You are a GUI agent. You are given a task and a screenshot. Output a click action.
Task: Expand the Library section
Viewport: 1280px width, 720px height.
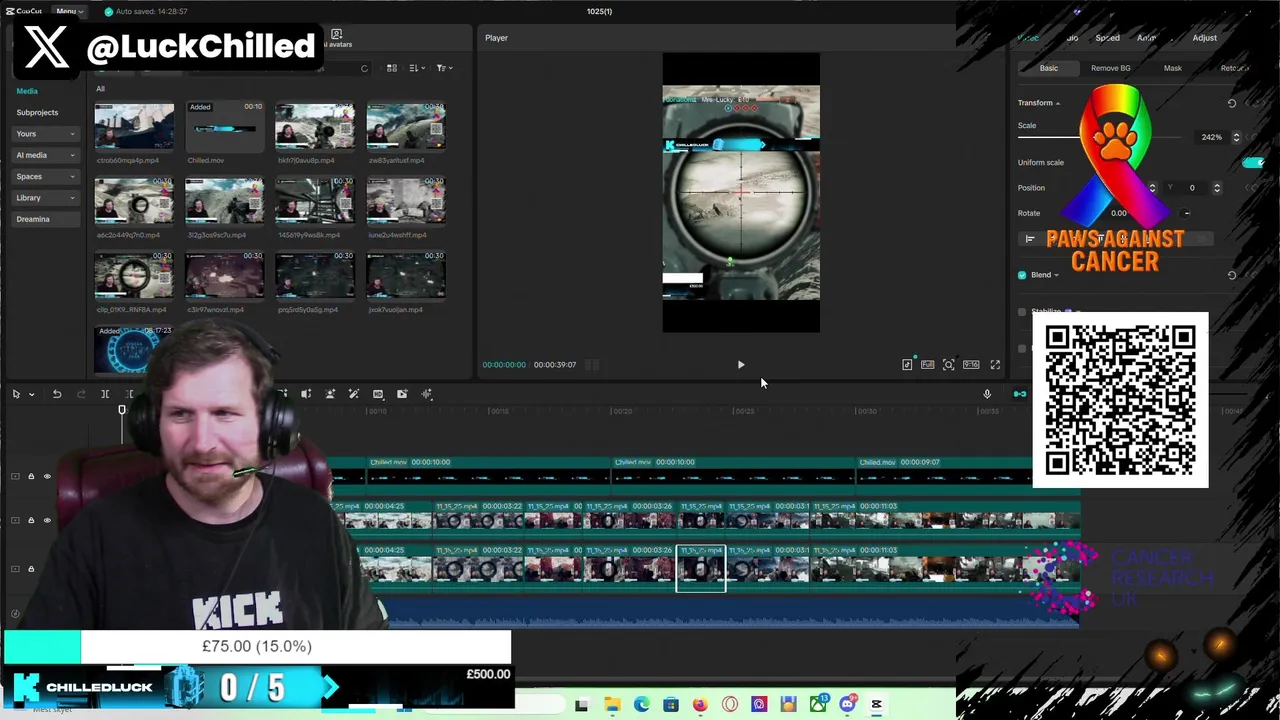pyautogui.click(x=46, y=198)
